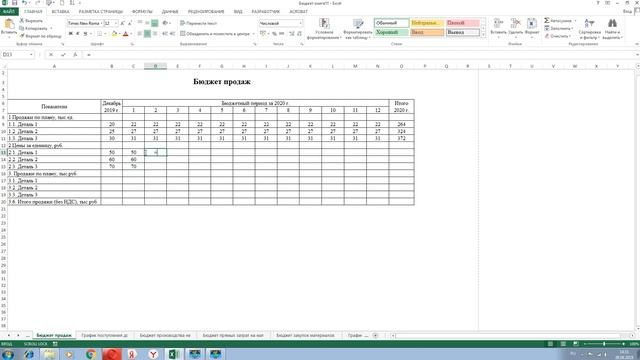This screenshot has height=360, width=640.
Task: Click the Increase Indent icon
Action: [x=172, y=33]
